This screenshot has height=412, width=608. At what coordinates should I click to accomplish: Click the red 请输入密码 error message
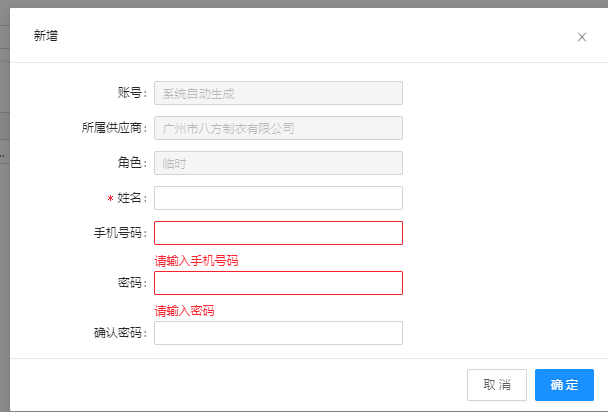click(184, 311)
